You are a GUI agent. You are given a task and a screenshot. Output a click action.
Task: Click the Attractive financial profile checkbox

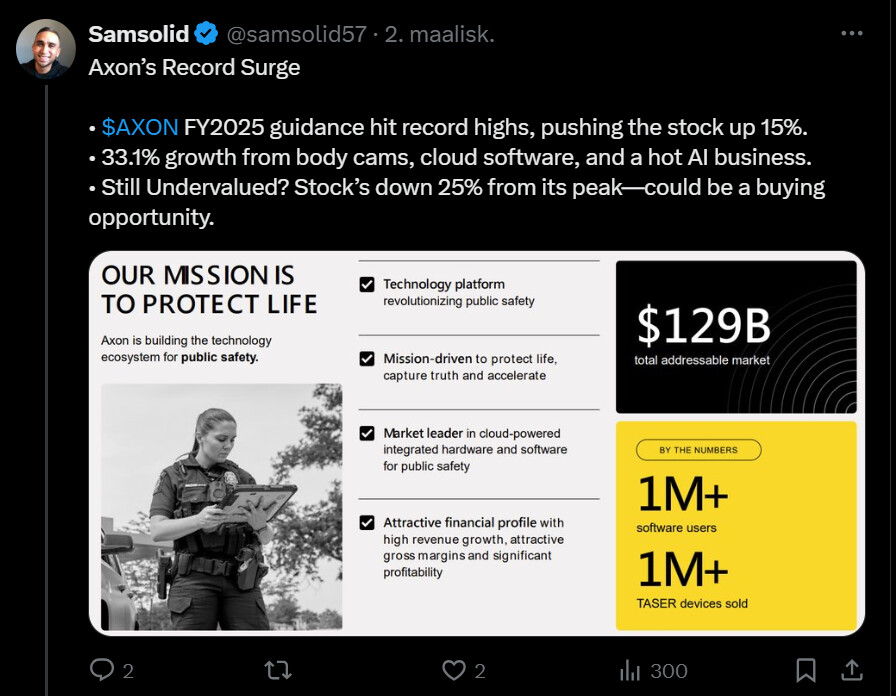point(367,523)
